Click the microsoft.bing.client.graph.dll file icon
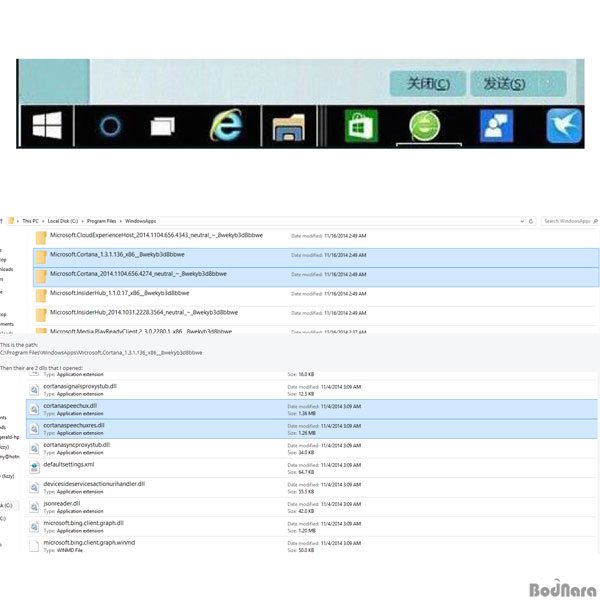Image resolution: width=600 pixels, height=600 pixels. 34,526
